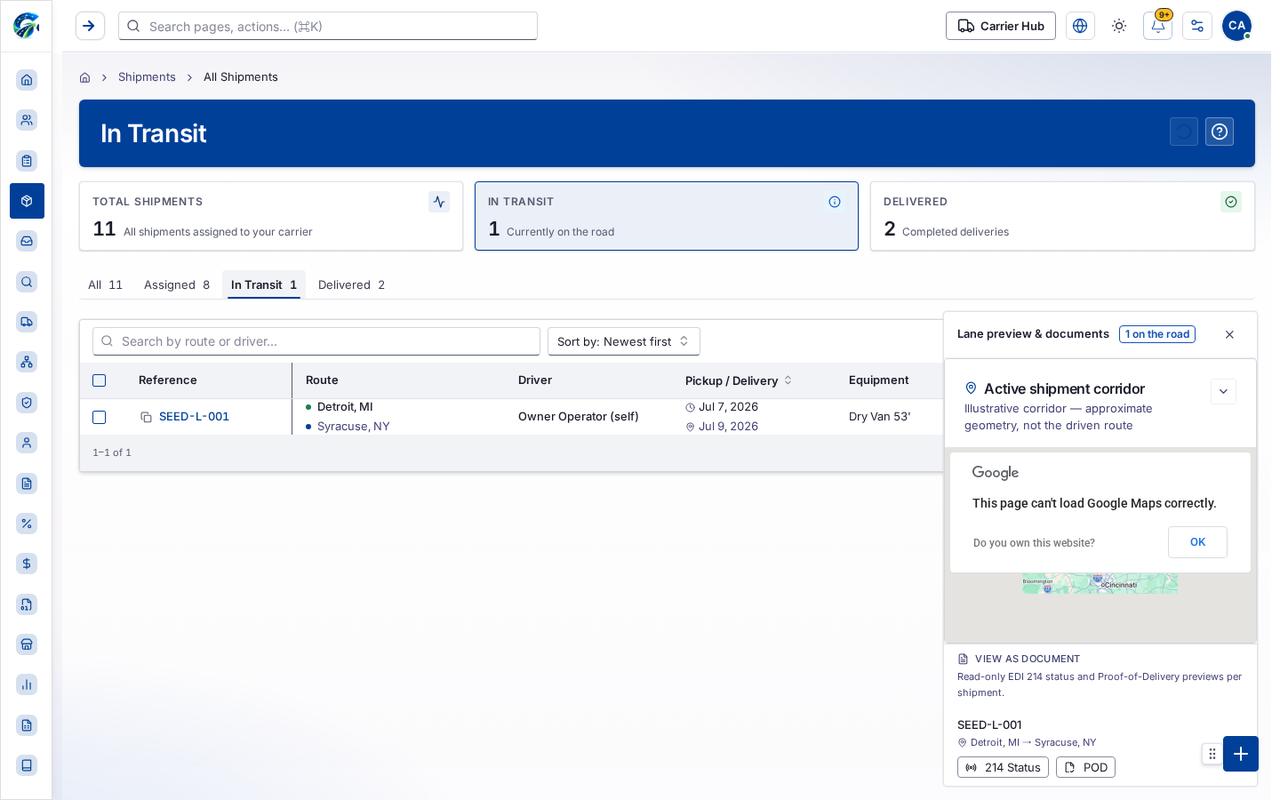This screenshot has height=800, width=1280.
Task: Check the SEED-L-001 row checkbox
Action: pyautogui.click(x=99, y=417)
